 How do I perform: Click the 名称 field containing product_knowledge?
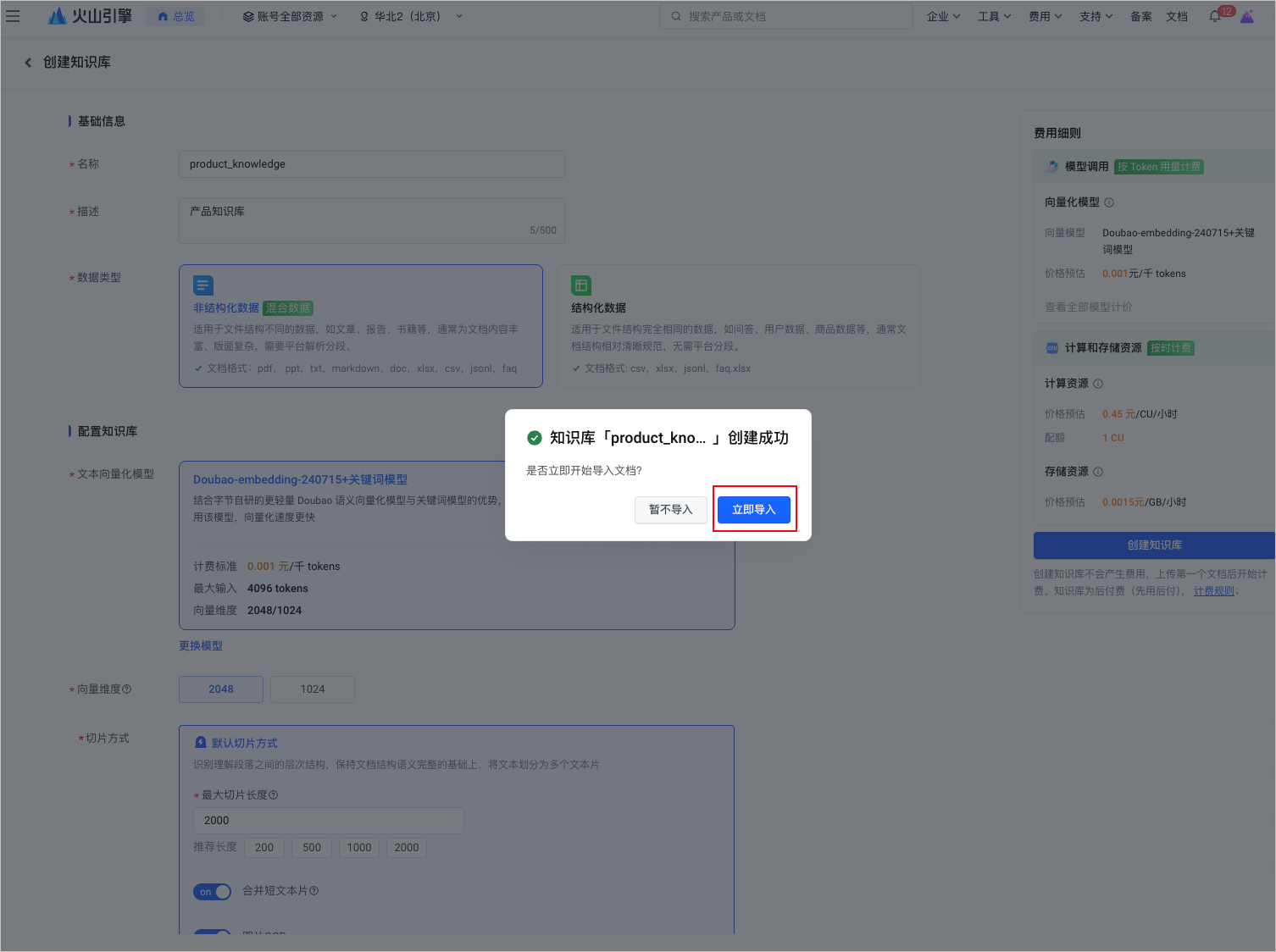pyautogui.click(x=371, y=164)
